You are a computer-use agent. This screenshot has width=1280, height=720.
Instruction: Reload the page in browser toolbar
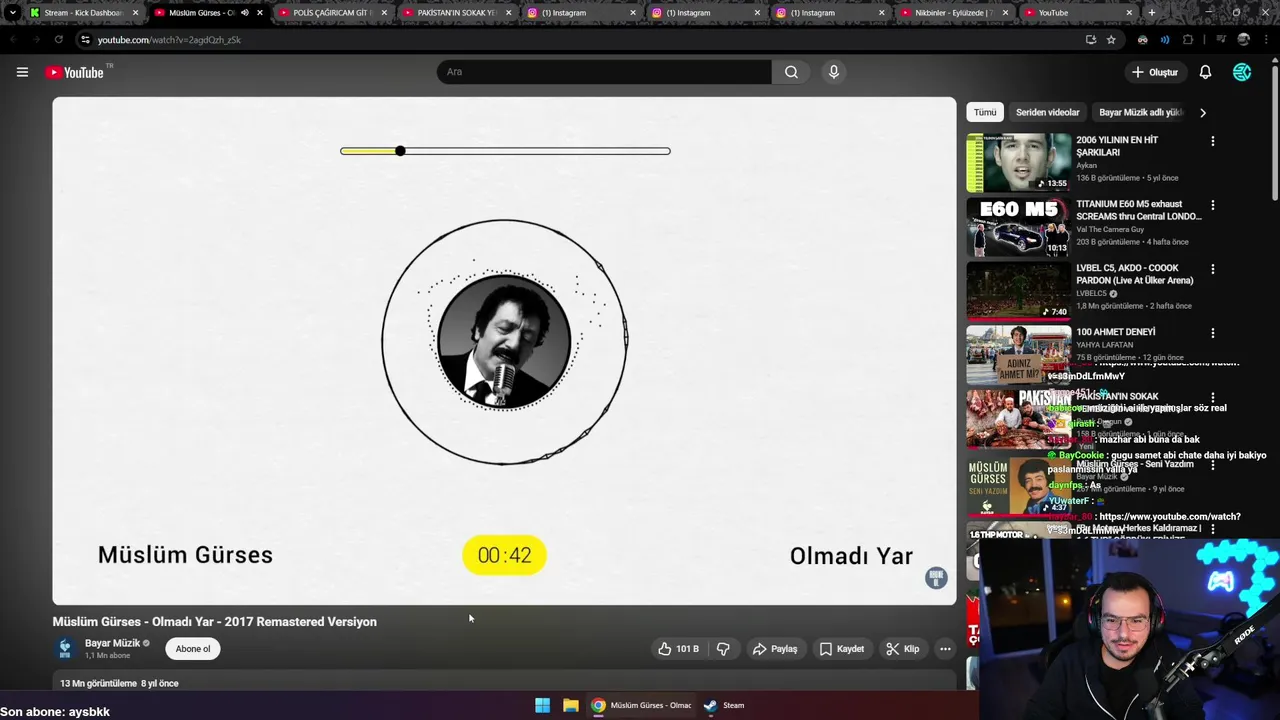pos(58,40)
